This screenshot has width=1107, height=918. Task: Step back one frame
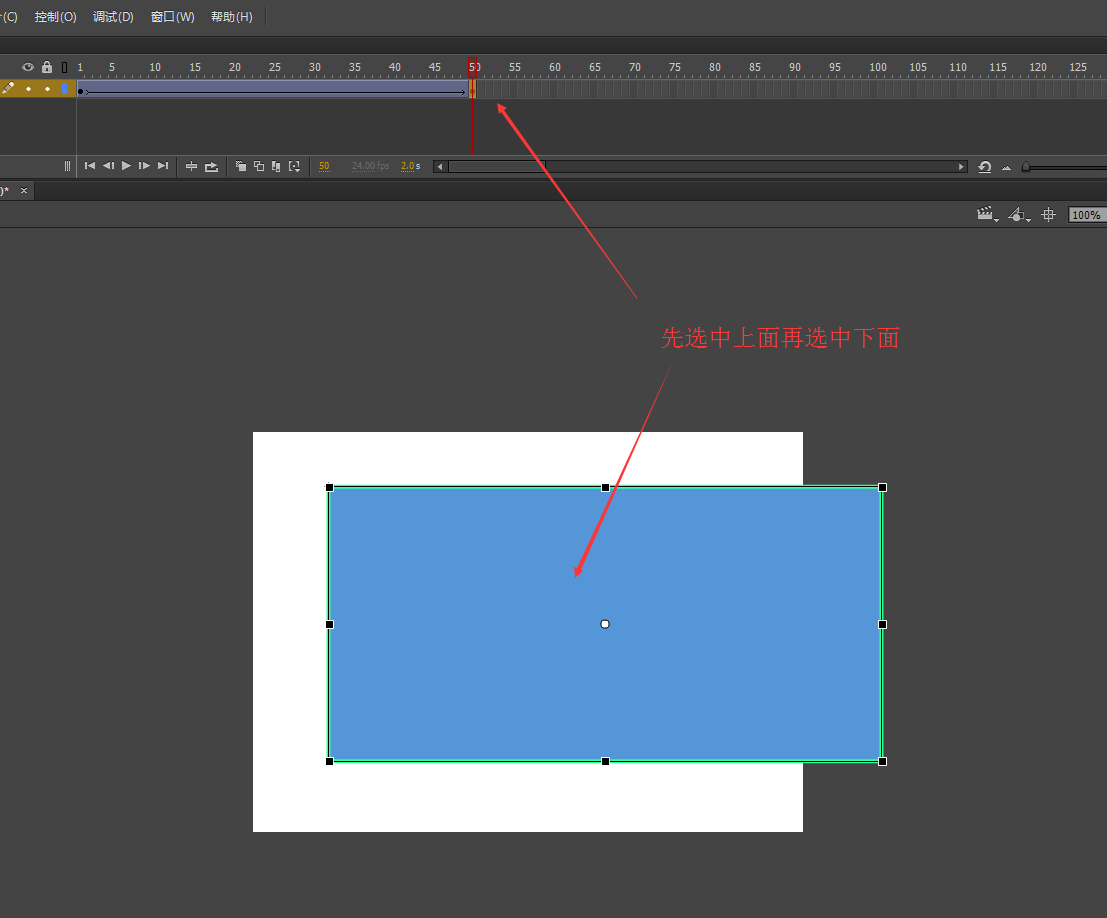click(x=108, y=166)
